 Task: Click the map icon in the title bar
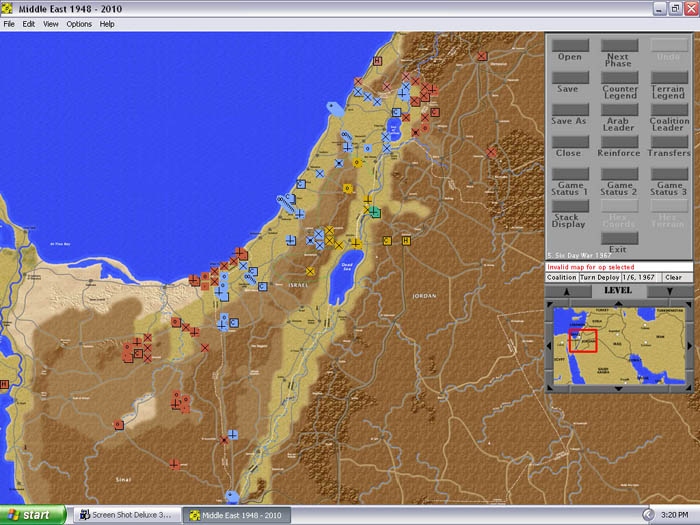click(7, 8)
